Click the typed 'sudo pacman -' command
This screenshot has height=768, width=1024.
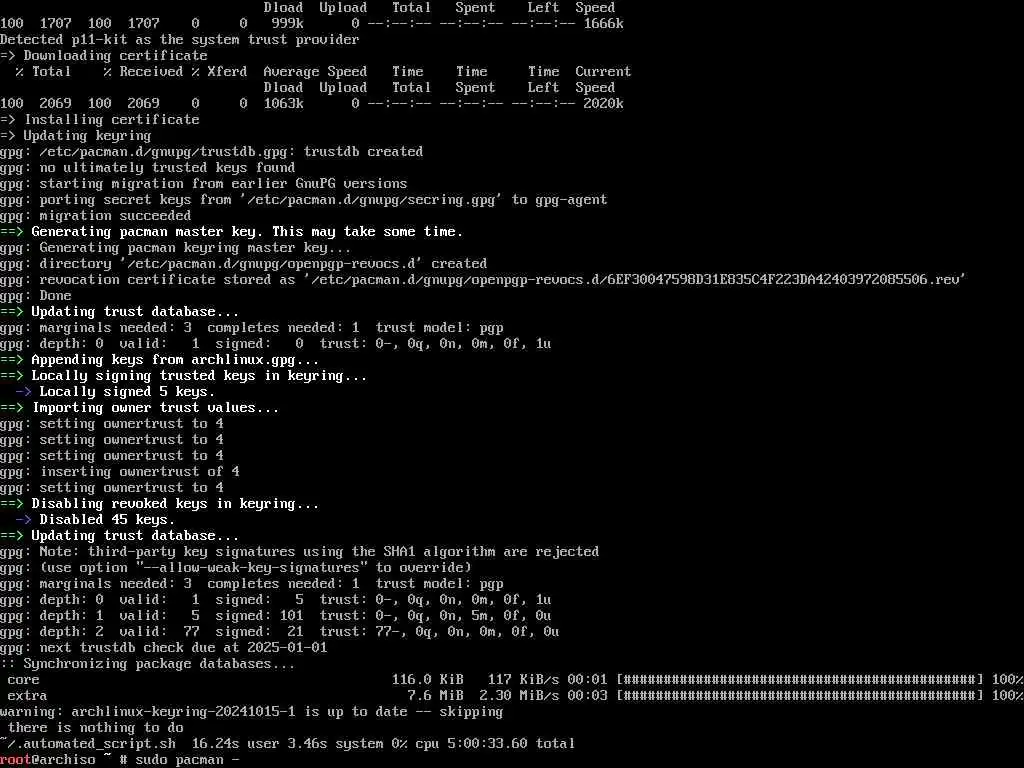click(x=187, y=760)
